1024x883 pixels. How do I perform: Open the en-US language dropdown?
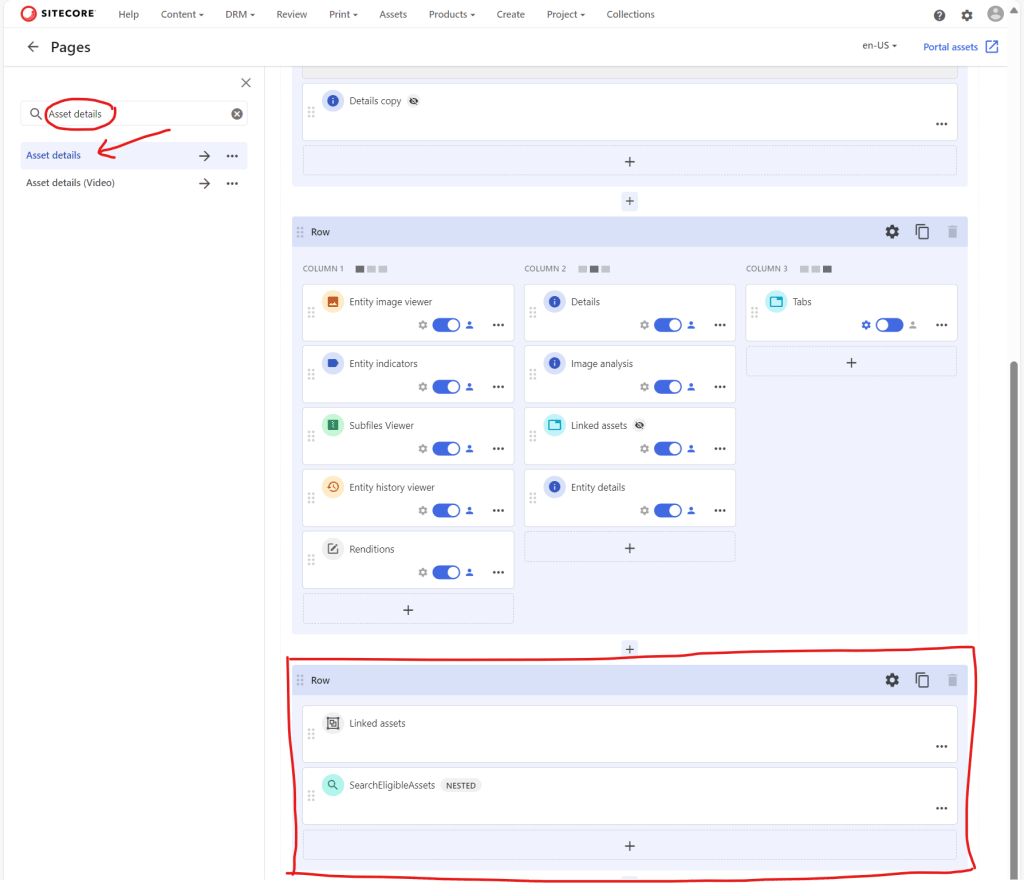[879, 46]
